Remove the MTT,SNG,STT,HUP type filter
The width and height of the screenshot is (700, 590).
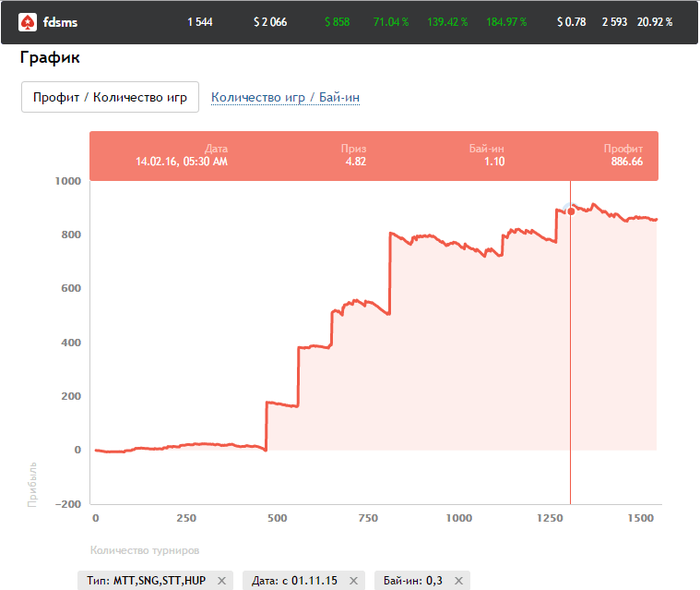(221, 581)
